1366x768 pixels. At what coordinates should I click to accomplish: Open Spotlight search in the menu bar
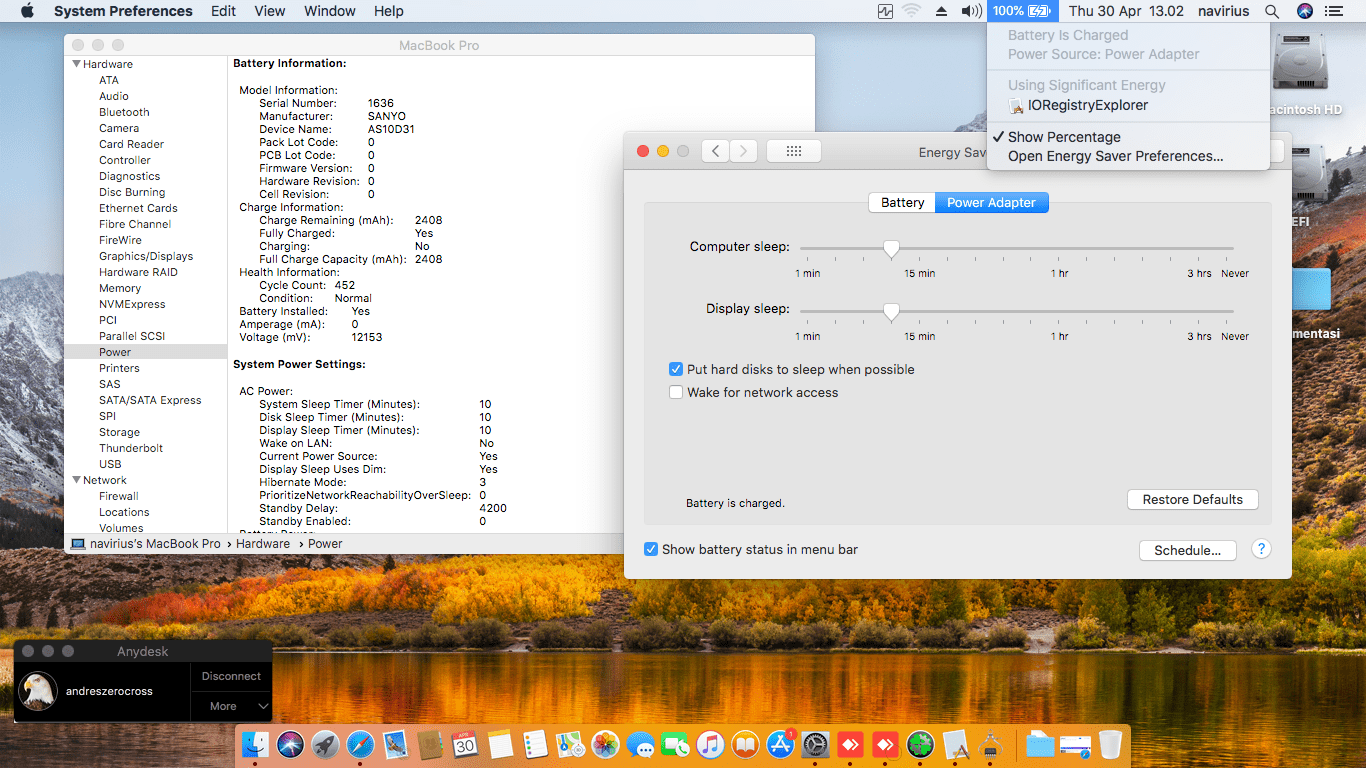coord(1271,11)
